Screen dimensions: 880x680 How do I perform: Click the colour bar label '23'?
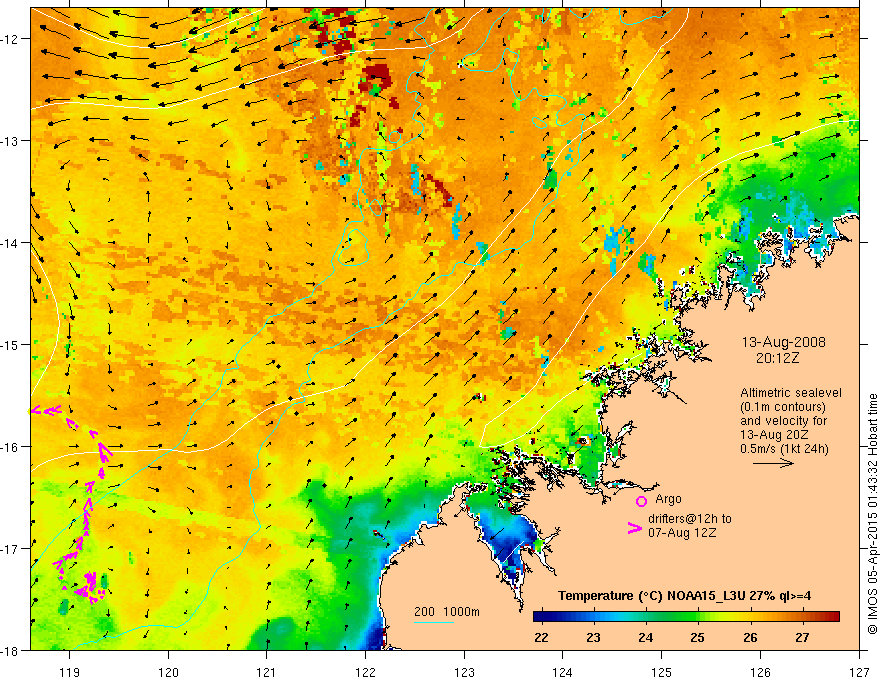pyautogui.click(x=593, y=637)
